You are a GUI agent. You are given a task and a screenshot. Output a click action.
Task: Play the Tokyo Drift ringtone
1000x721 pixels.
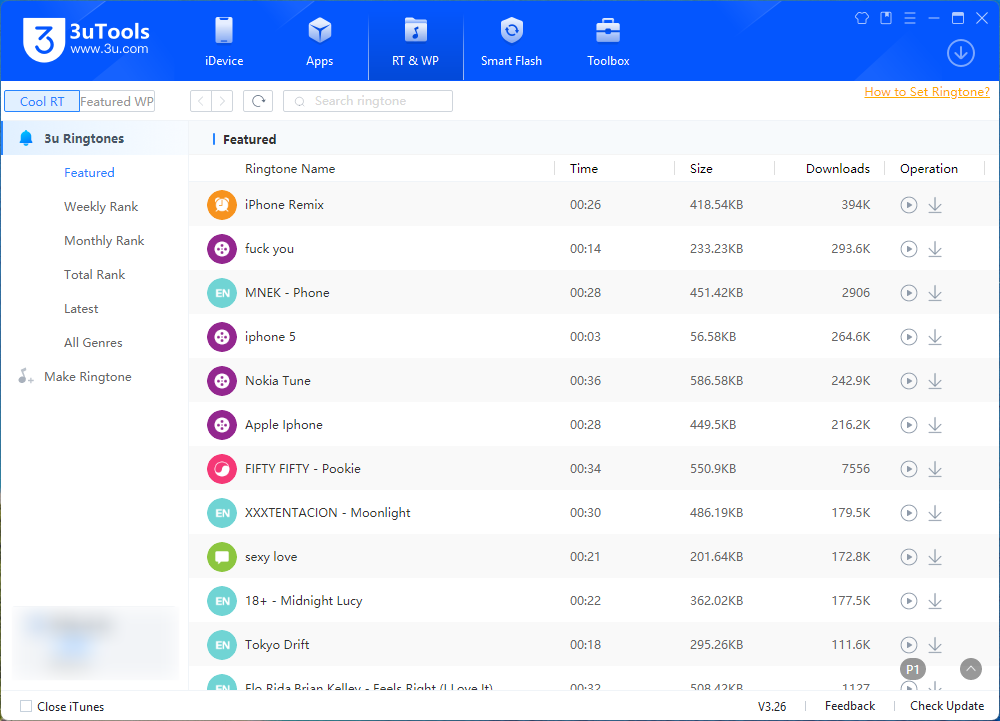[x=909, y=645]
